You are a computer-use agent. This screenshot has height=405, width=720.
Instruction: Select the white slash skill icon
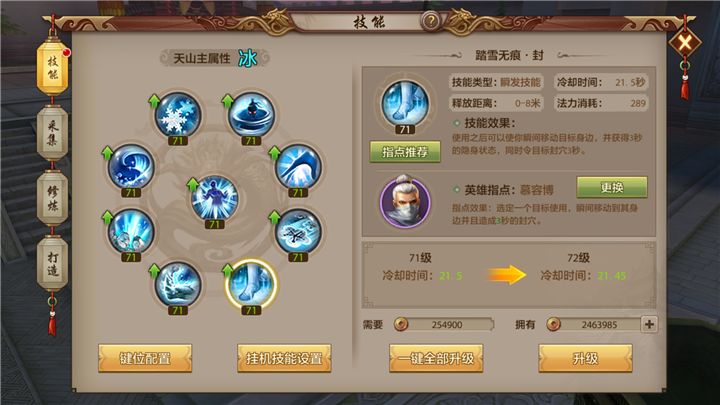tap(298, 167)
